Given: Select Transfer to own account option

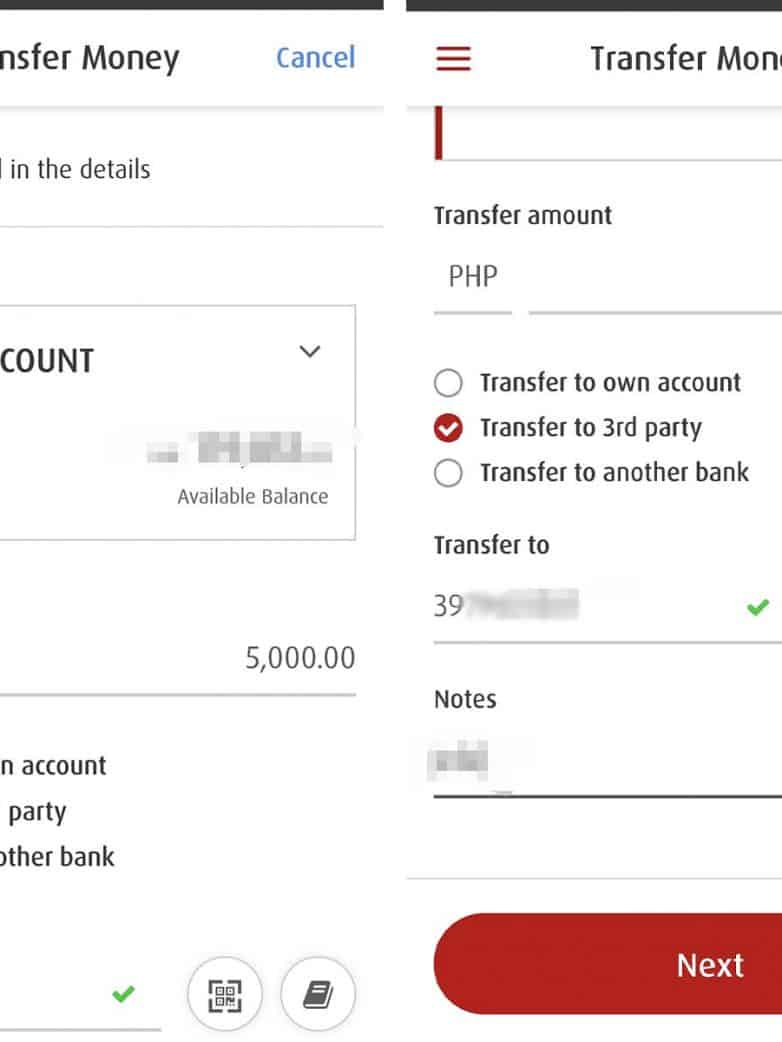Looking at the screenshot, I should (449, 383).
